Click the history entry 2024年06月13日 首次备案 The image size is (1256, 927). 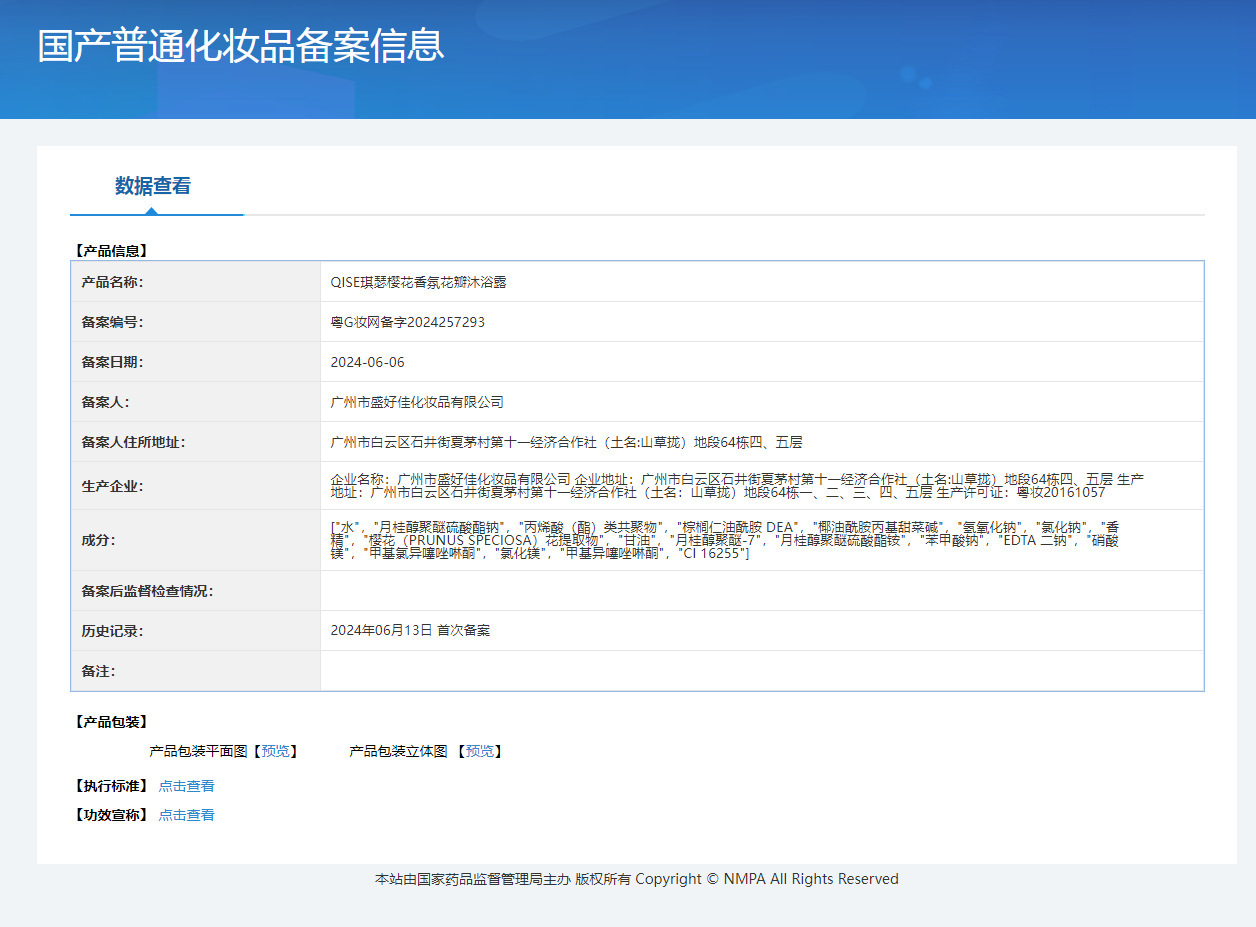410,631
